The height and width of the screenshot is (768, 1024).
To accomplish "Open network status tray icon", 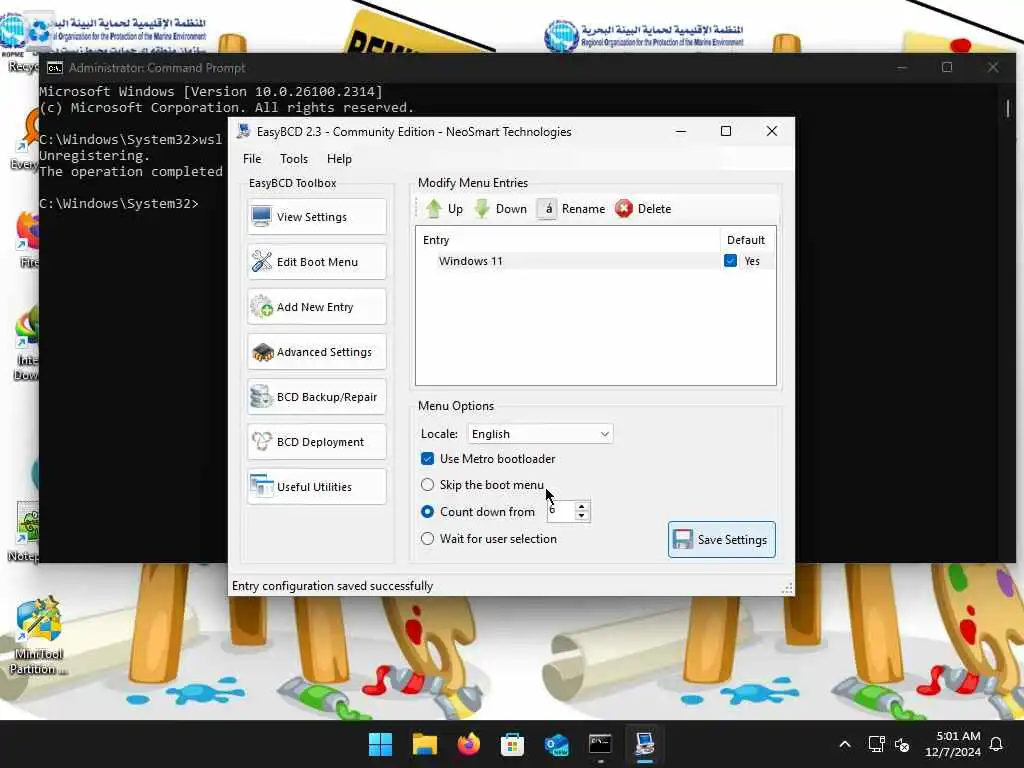I will 876,744.
